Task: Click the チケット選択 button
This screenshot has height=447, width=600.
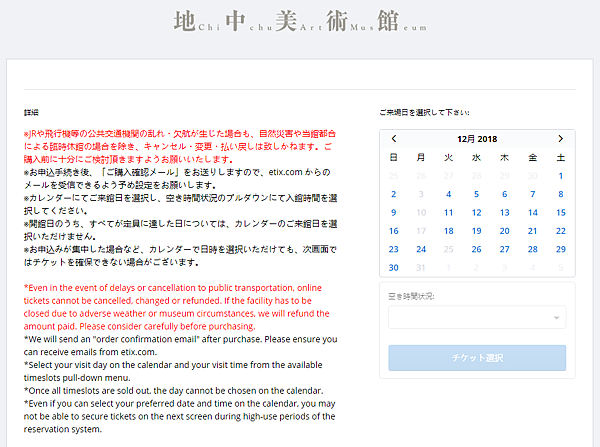Action: coord(477,358)
